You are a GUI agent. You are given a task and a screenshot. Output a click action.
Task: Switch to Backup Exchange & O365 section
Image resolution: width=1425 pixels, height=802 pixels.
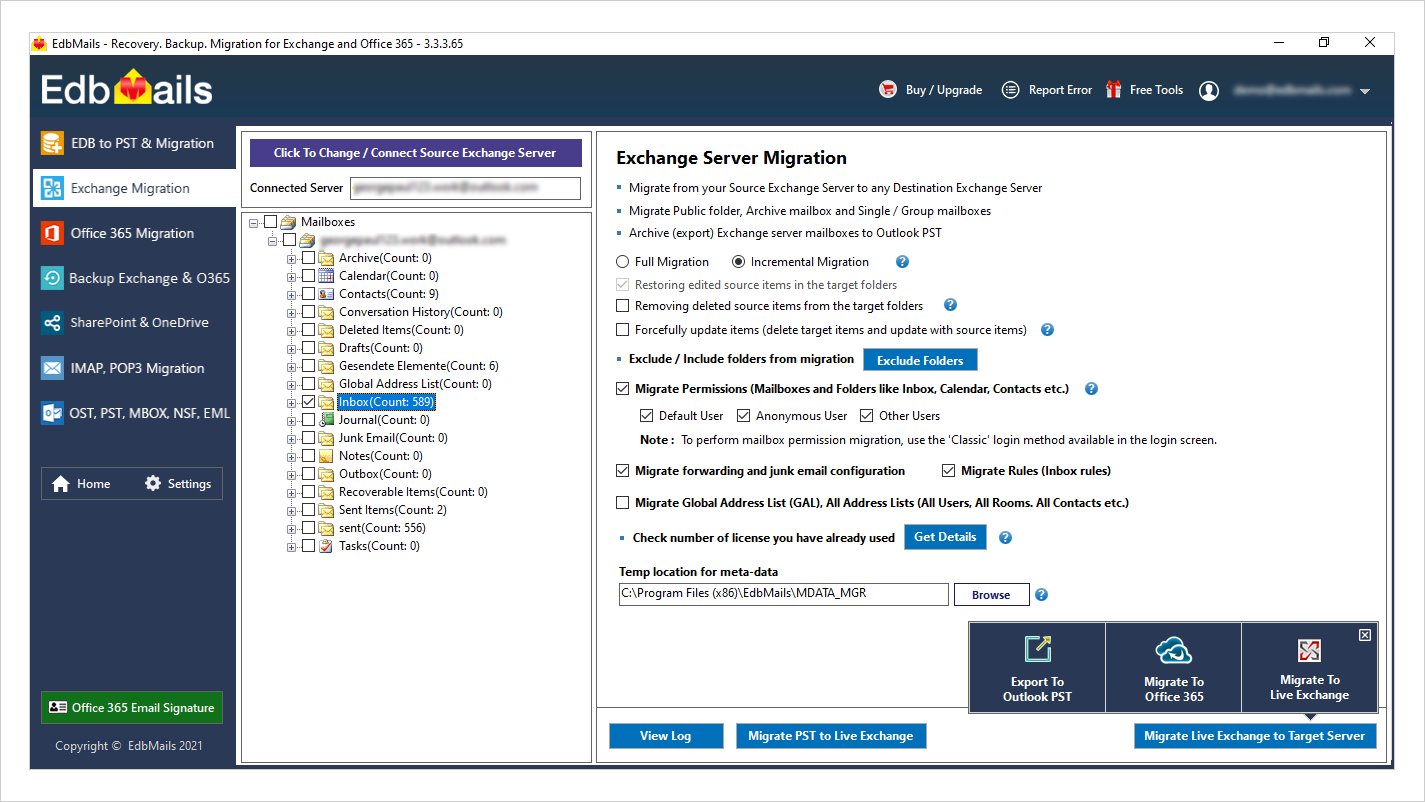[x=134, y=278]
